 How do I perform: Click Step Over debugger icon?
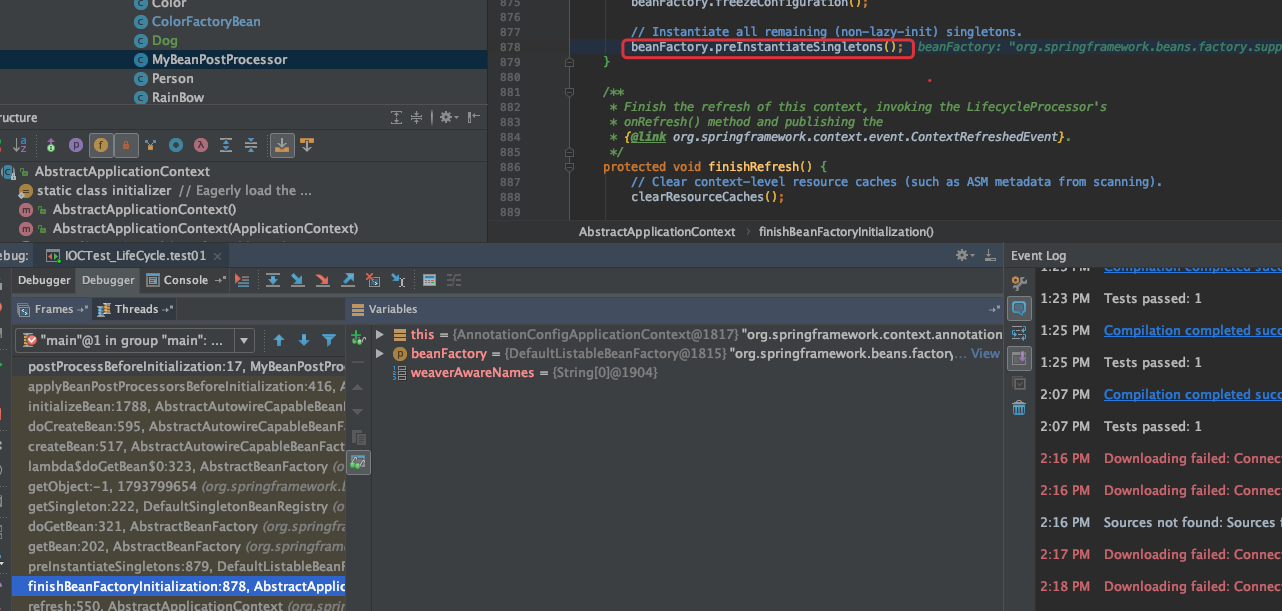(x=272, y=280)
